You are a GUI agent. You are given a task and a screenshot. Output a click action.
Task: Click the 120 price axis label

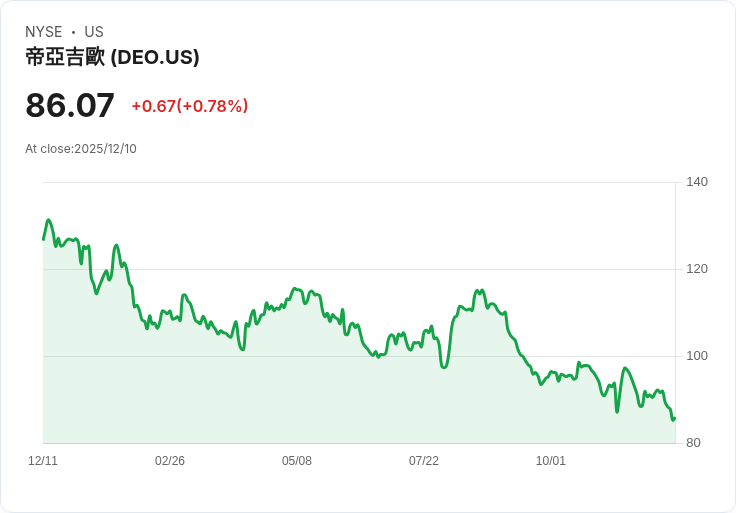(x=697, y=269)
